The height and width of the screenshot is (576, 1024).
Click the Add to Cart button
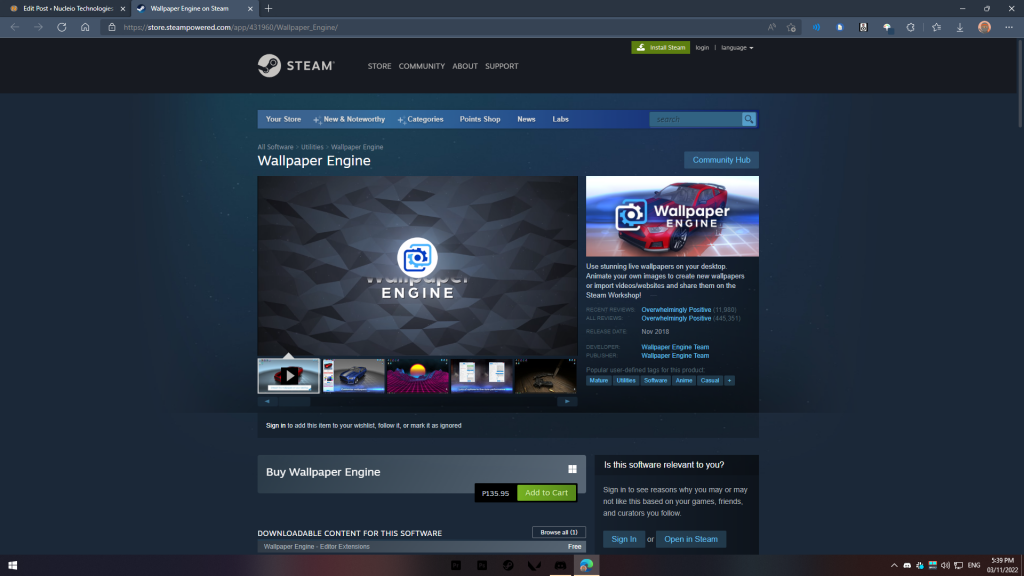(x=547, y=493)
